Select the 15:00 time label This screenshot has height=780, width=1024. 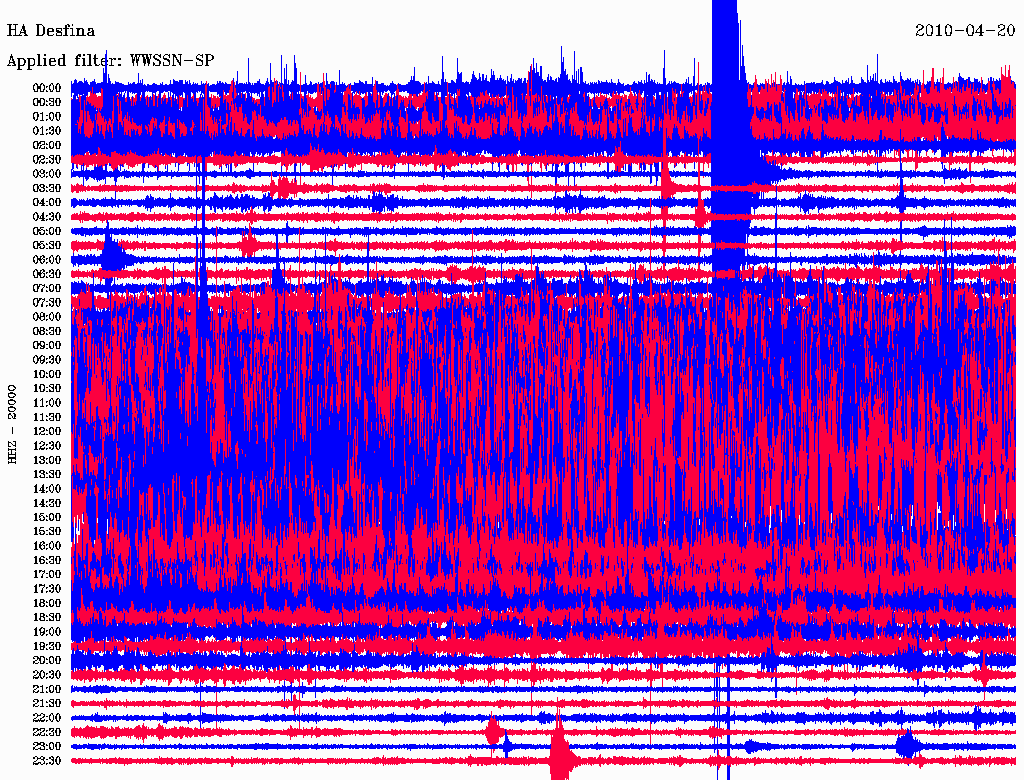coord(46,518)
